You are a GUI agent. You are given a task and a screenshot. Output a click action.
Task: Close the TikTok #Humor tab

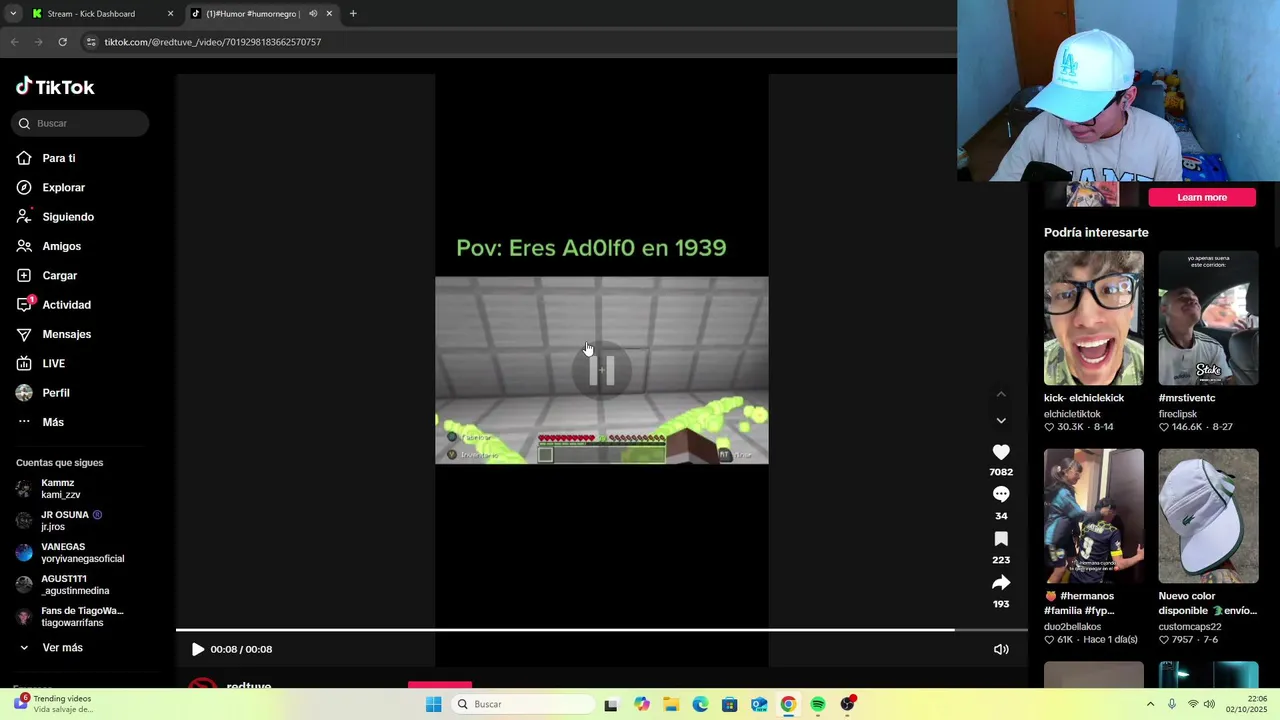329,14
